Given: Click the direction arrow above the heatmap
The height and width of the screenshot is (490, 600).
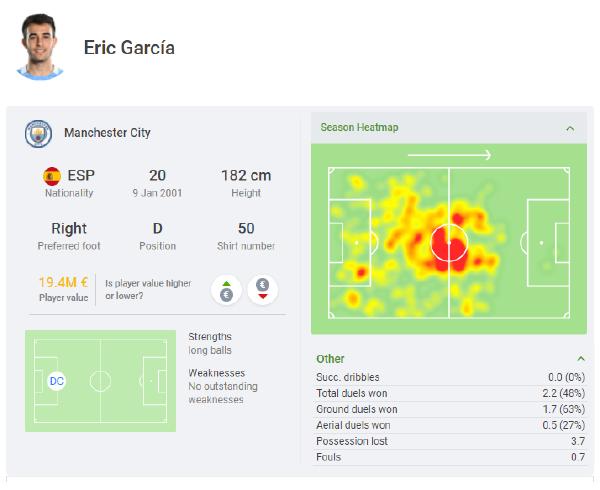Looking at the screenshot, I should [x=449, y=155].
